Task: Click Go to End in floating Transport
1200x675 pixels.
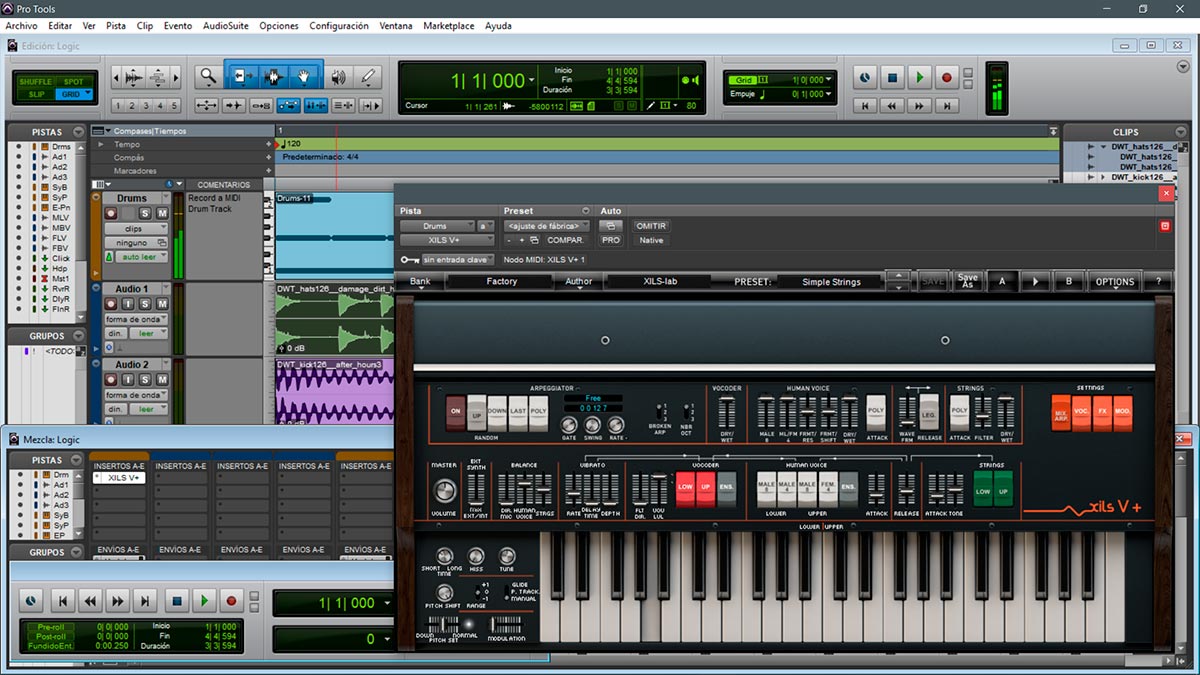Action: tap(146, 601)
